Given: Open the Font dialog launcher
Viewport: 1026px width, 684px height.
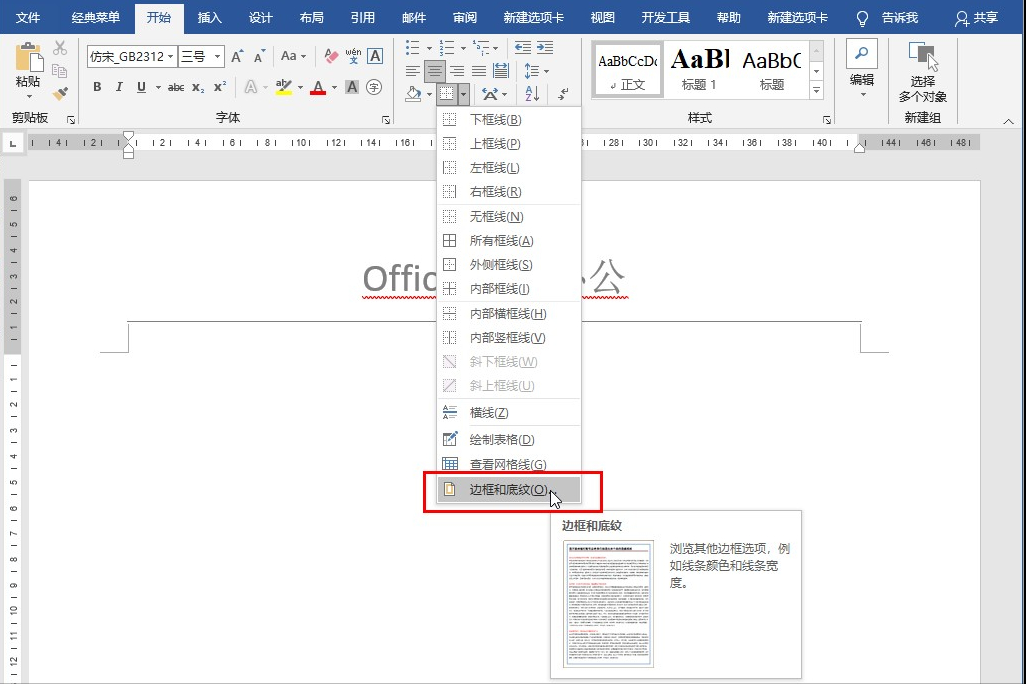Looking at the screenshot, I should (386, 120).
